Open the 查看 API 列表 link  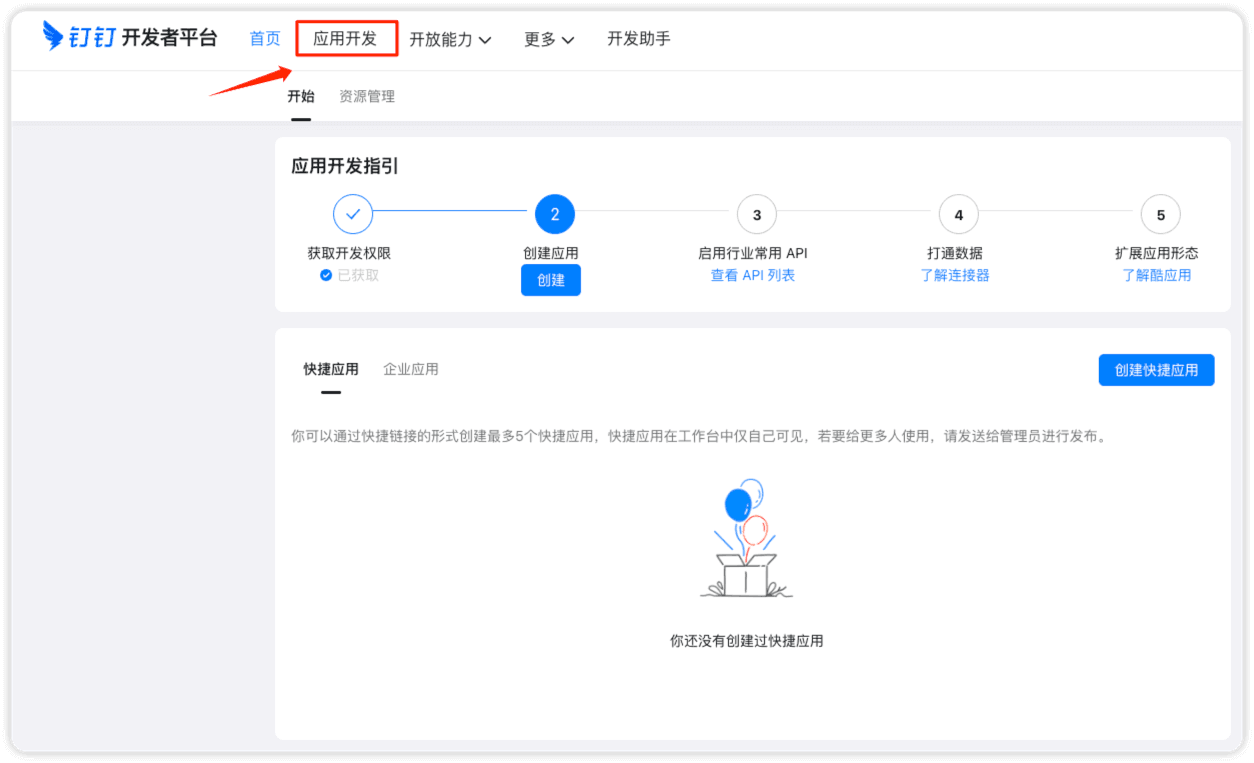tap(753, 275)
